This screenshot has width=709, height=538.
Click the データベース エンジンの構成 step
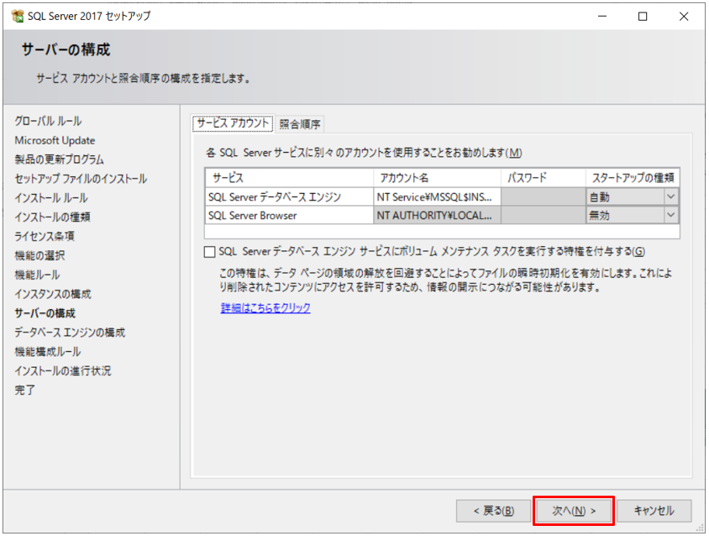click(x=70, y=332)
